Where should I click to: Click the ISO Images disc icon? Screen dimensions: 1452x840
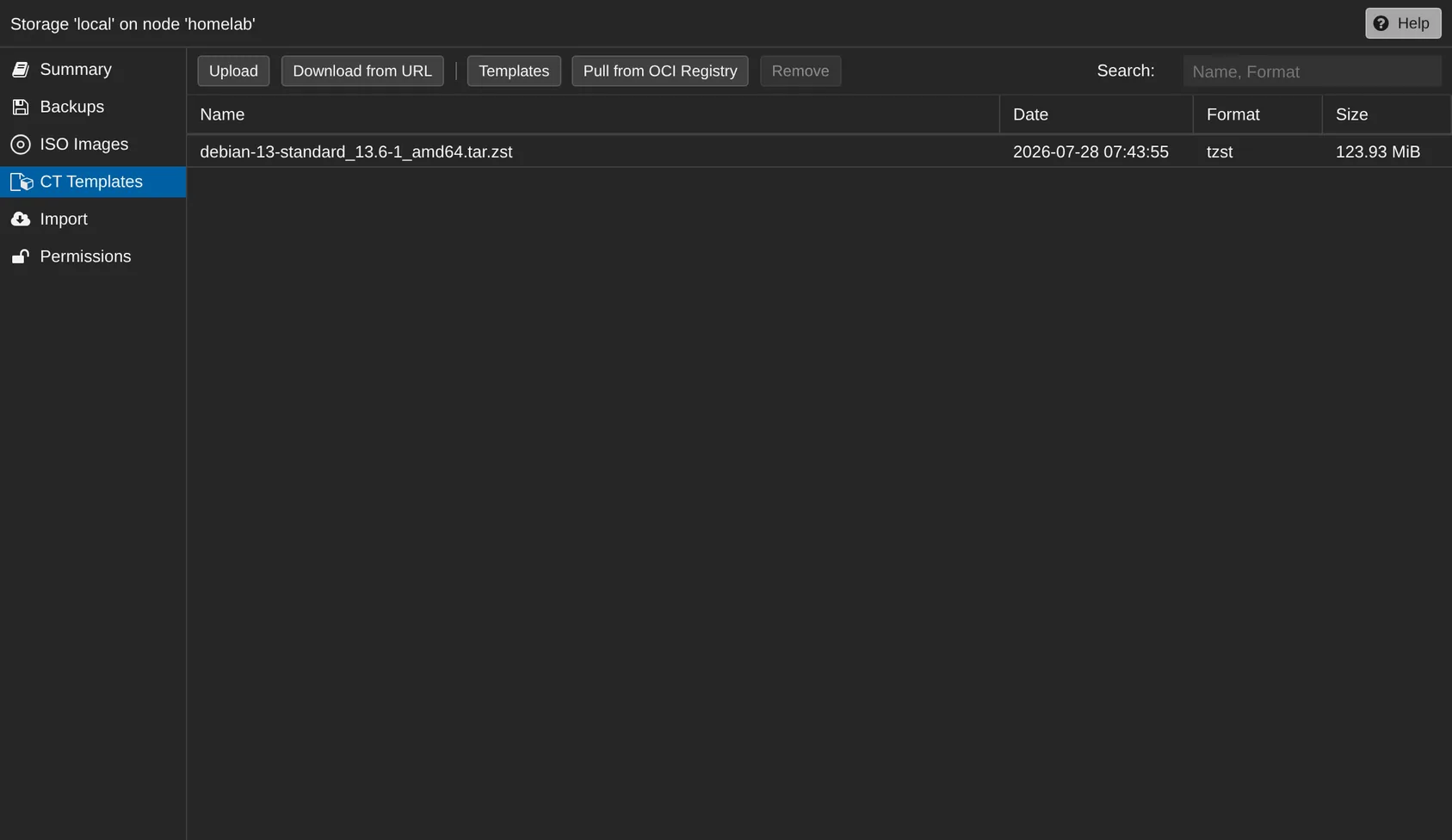point(21,145)
